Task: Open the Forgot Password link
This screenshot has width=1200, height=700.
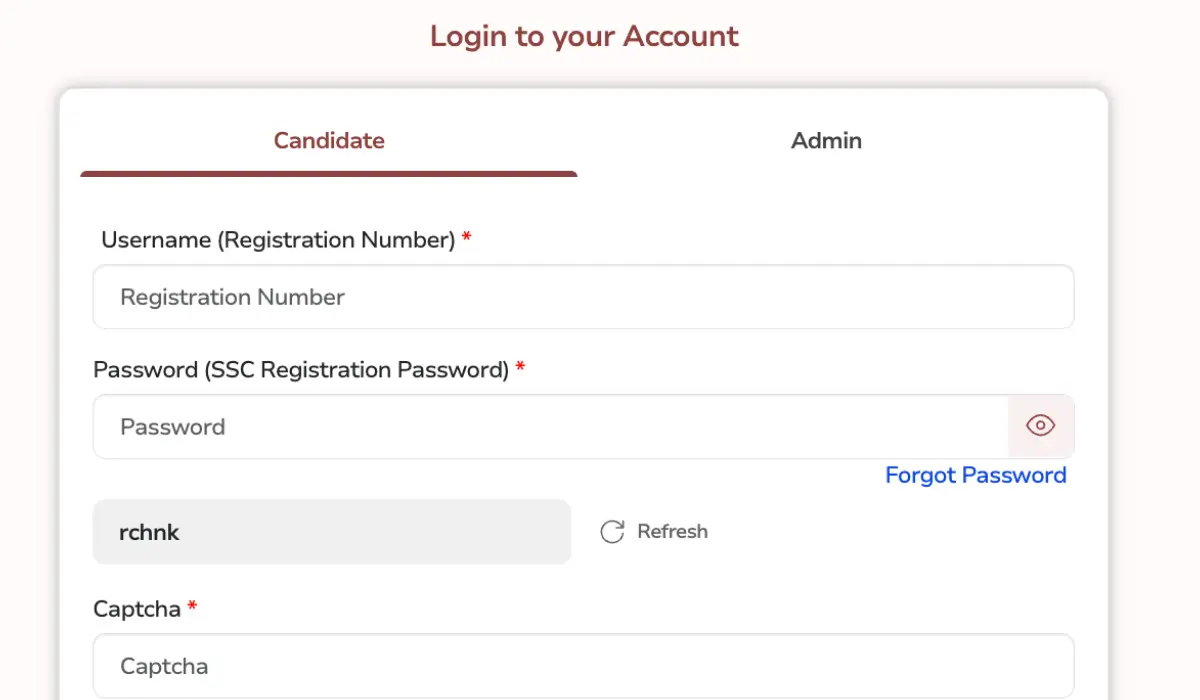Action: 975,475
